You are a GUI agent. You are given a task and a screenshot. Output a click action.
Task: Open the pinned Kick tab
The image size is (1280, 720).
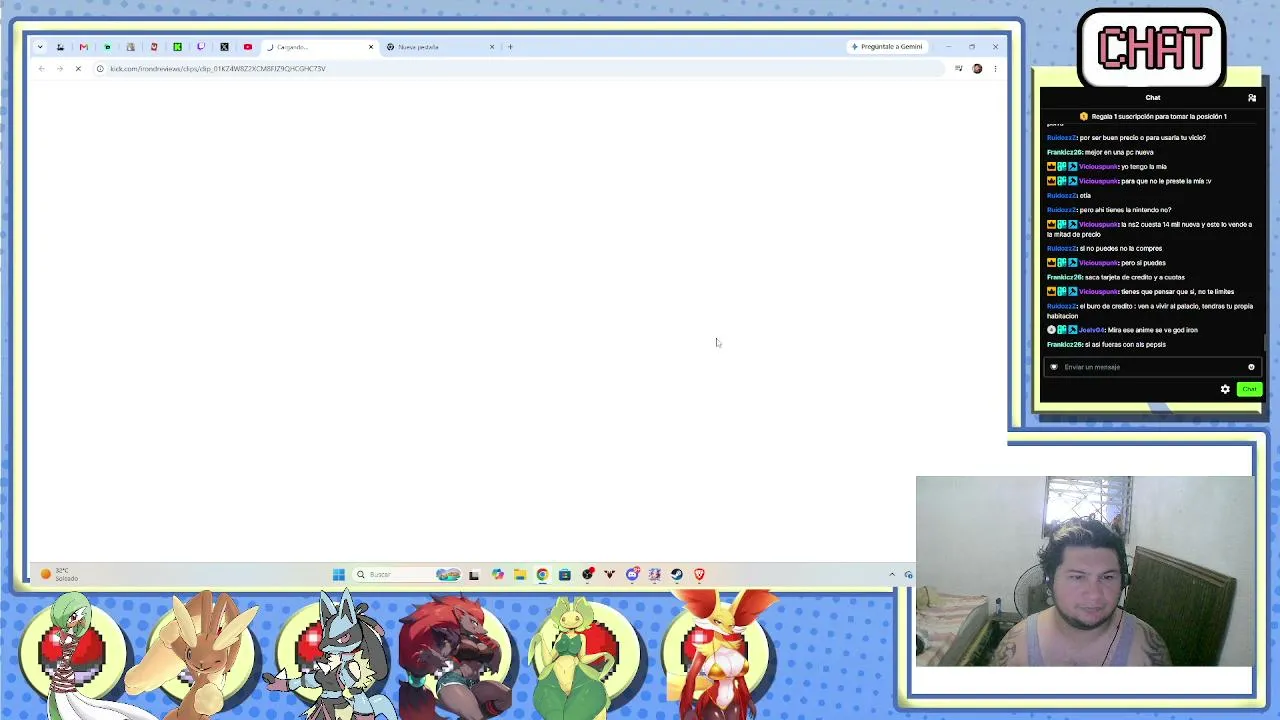coord(177,47)
